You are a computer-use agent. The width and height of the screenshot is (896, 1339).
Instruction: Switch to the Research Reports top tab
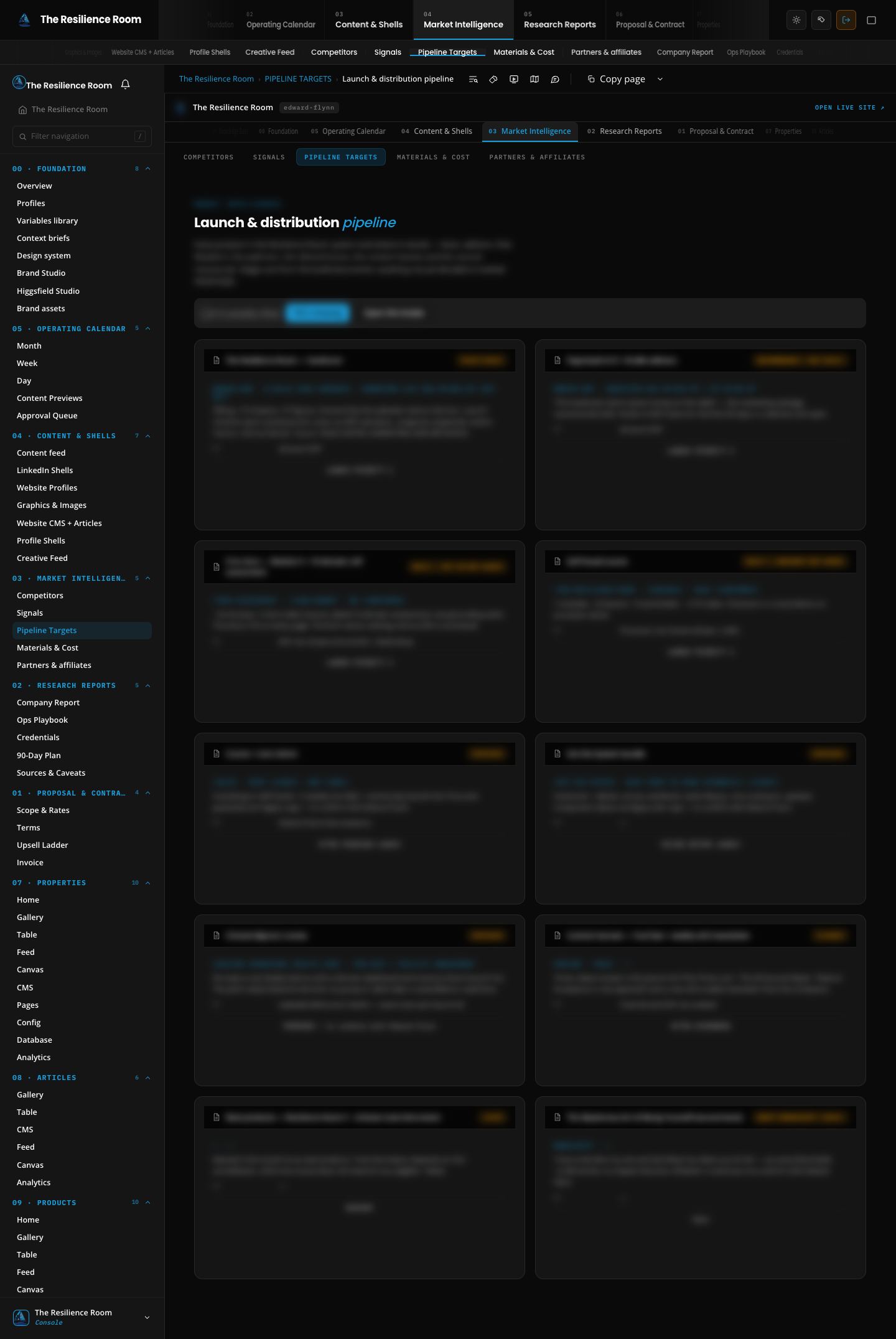tap(559, 20)
